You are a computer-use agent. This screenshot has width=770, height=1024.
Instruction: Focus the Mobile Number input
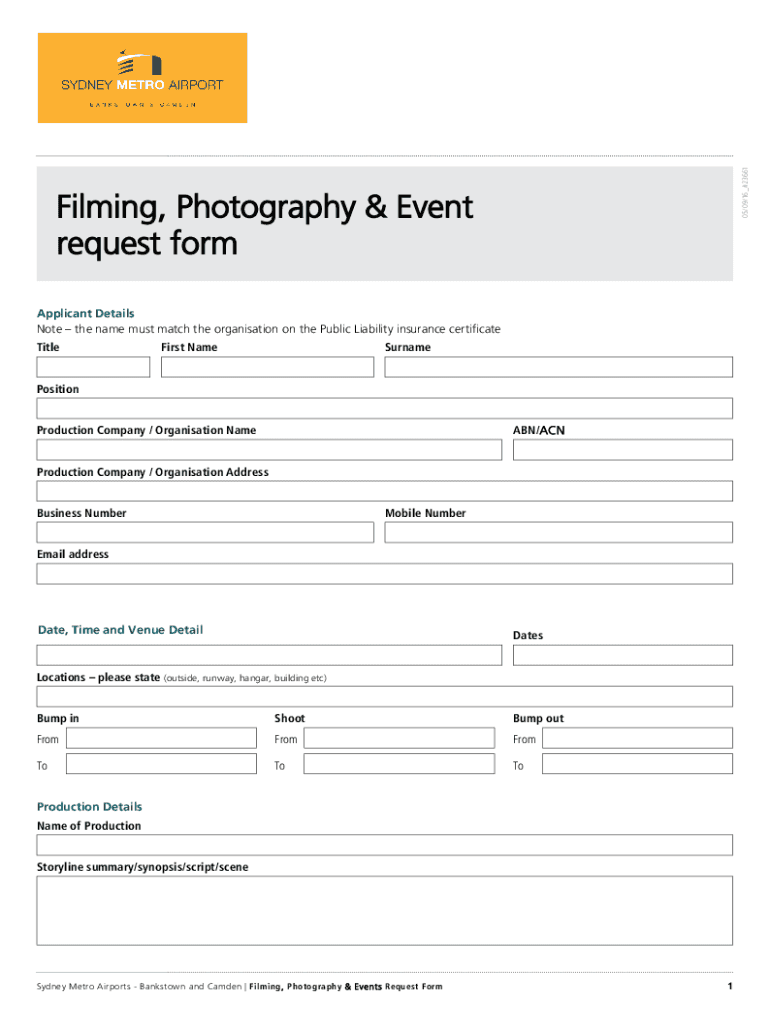click(x=558, y=532)
